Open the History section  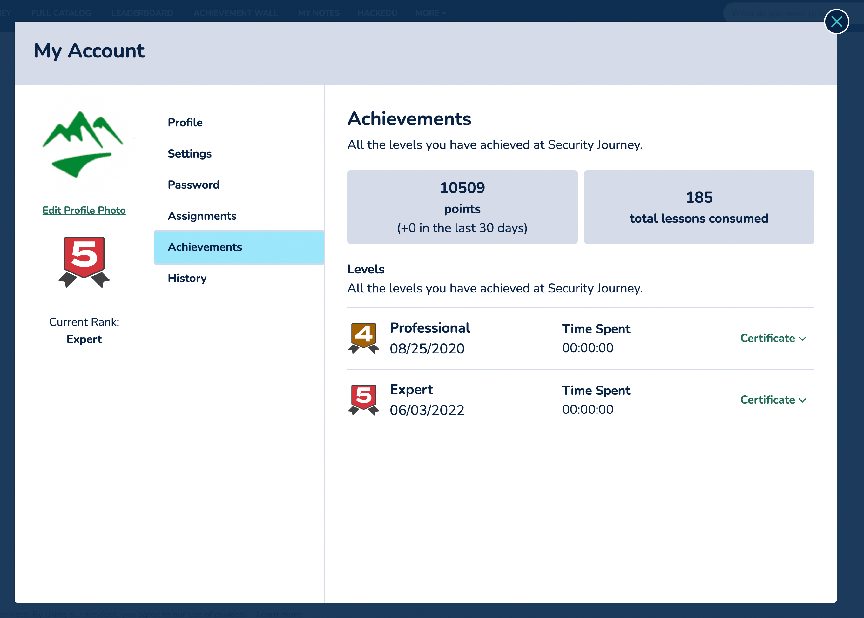pos(187,278)
